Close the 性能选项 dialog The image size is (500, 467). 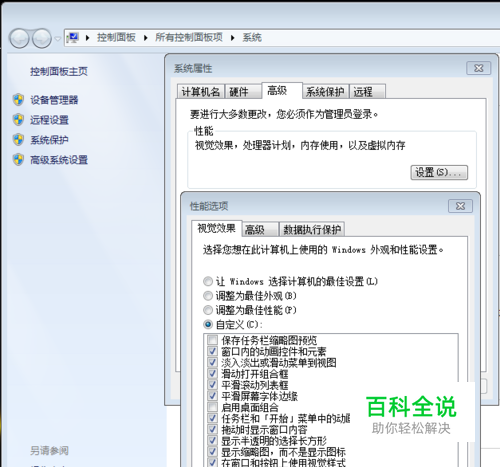460,206
